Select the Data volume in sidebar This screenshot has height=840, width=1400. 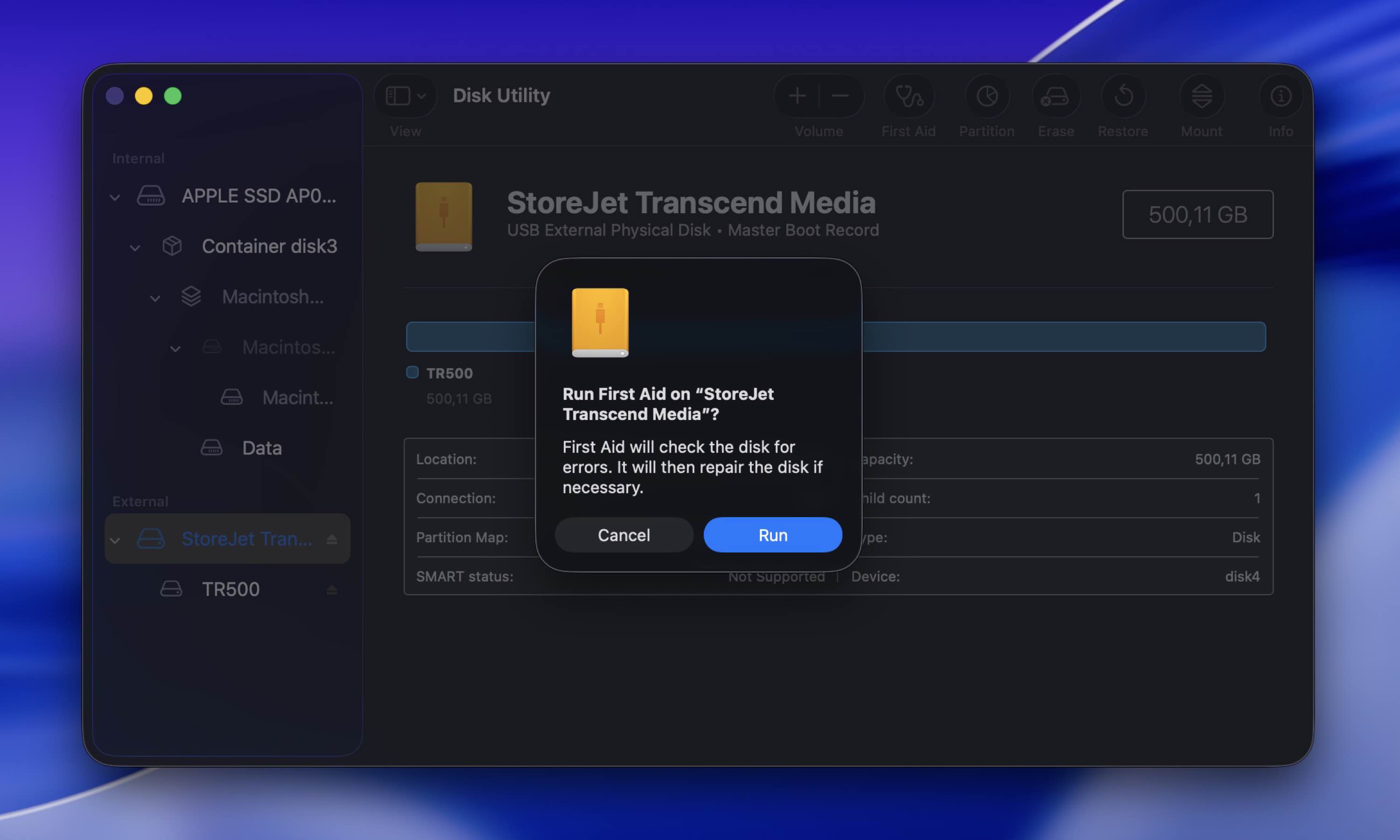tap(227, 448)
